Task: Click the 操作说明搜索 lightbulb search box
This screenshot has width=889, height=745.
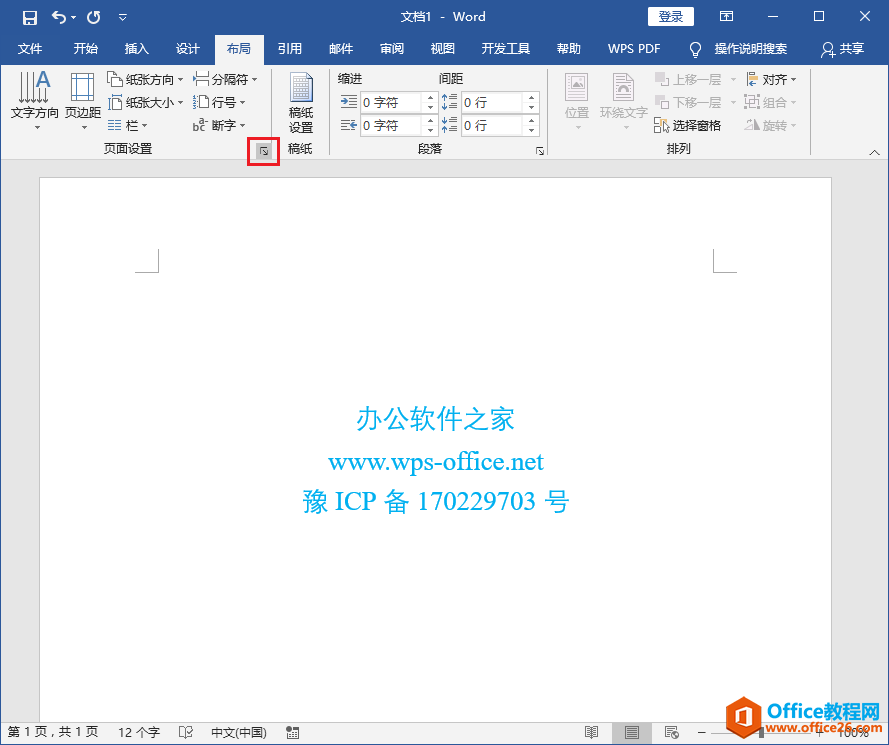Action: 738,49
